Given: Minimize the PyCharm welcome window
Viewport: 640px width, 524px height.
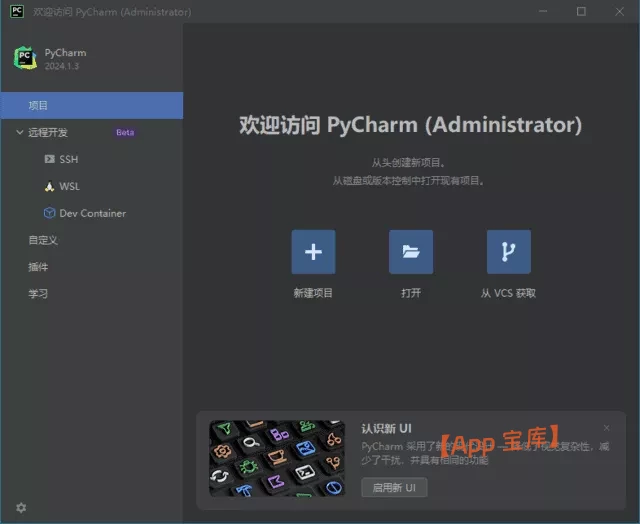Looking at the screenshot, I should (543, 11).
